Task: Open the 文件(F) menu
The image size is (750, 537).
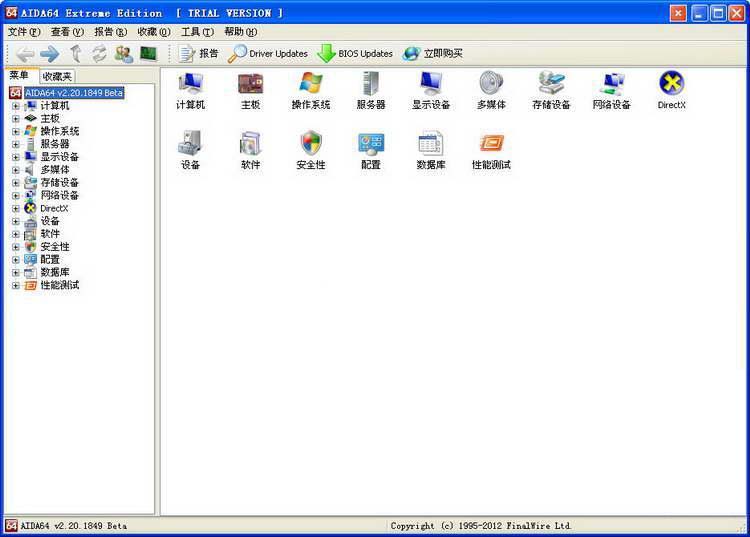Action: [24, 32]
